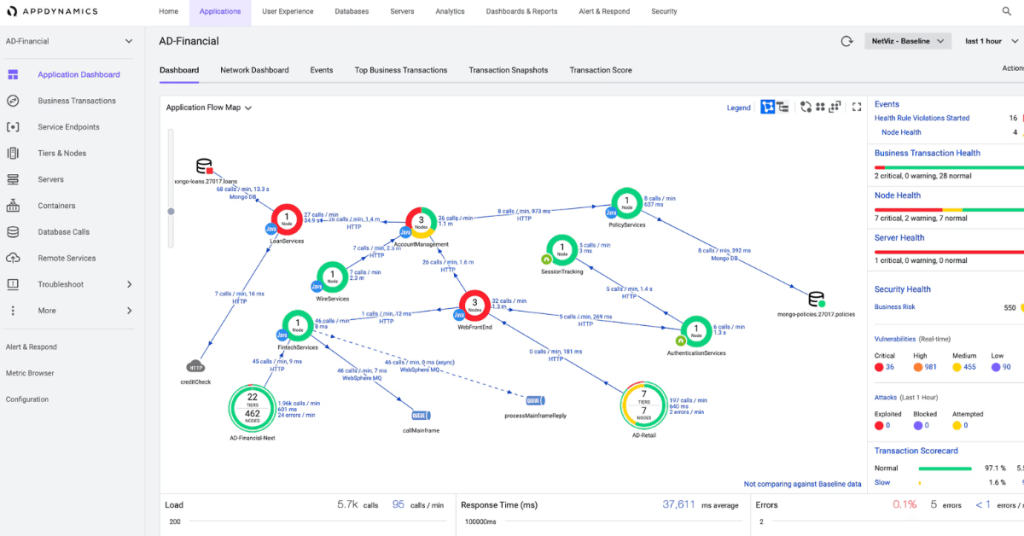This screenshot has width=1024, height=536.
Task: Click the mongo-loans database icon
Action: 204,166
